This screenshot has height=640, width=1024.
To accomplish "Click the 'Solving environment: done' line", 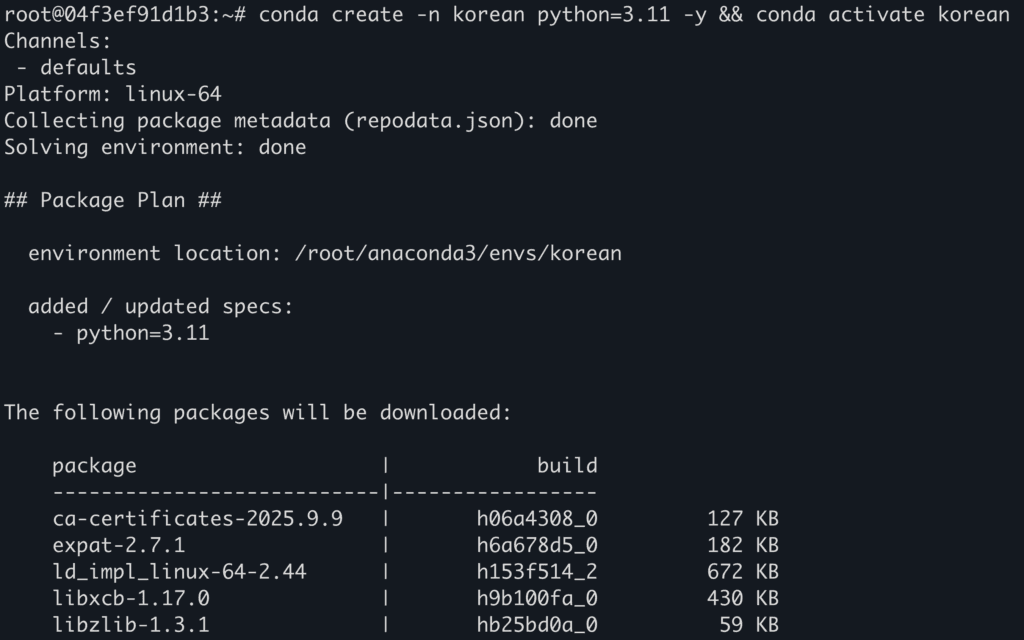I will tap(155, 148).
